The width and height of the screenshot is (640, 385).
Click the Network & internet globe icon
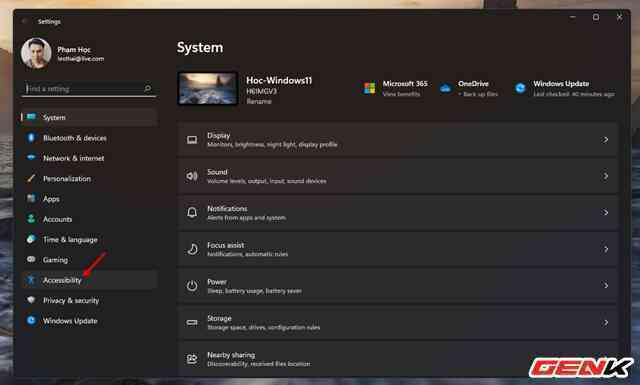pyautogui.click(x=31, y=158)
